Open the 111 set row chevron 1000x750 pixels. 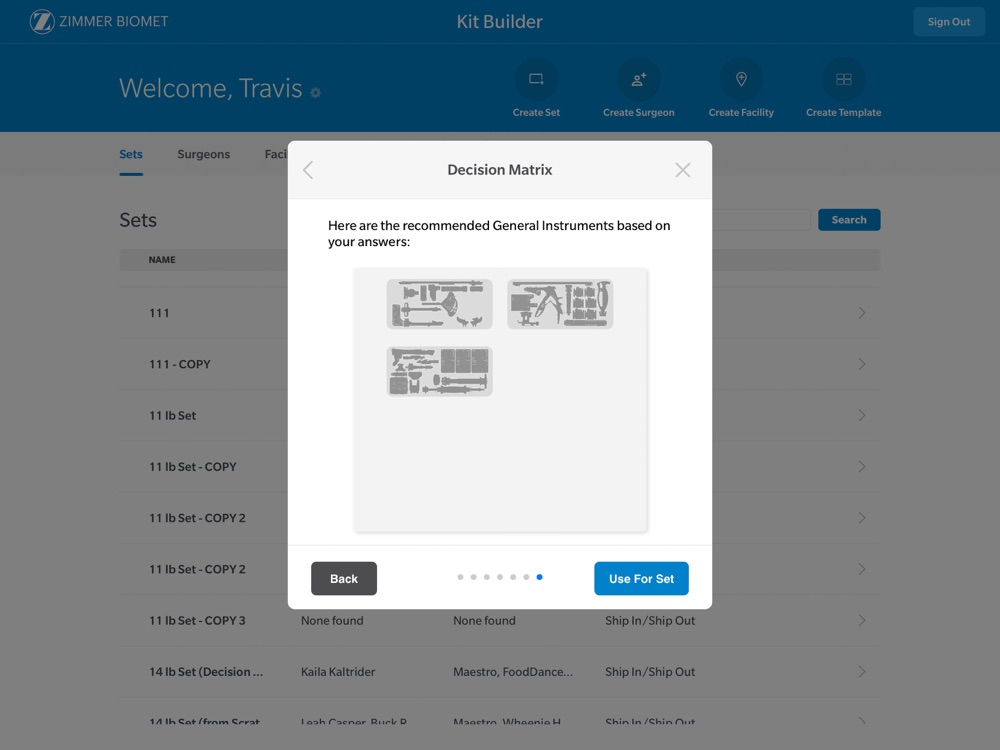tap(862, 312)
